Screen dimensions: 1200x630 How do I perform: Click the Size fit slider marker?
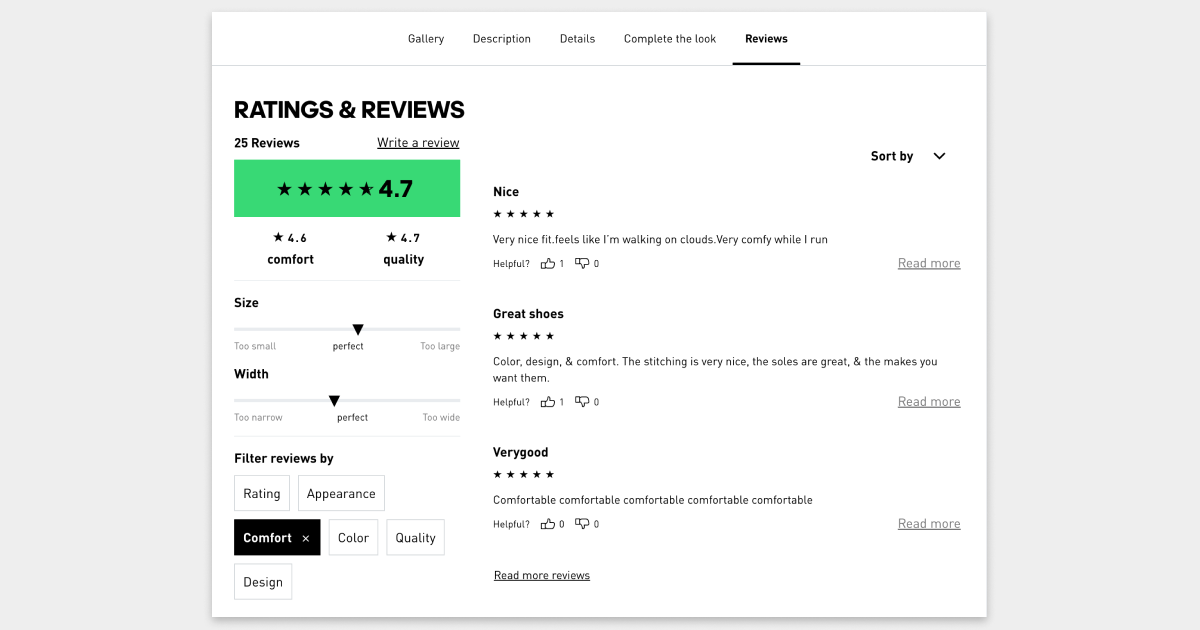click(358, 330)
